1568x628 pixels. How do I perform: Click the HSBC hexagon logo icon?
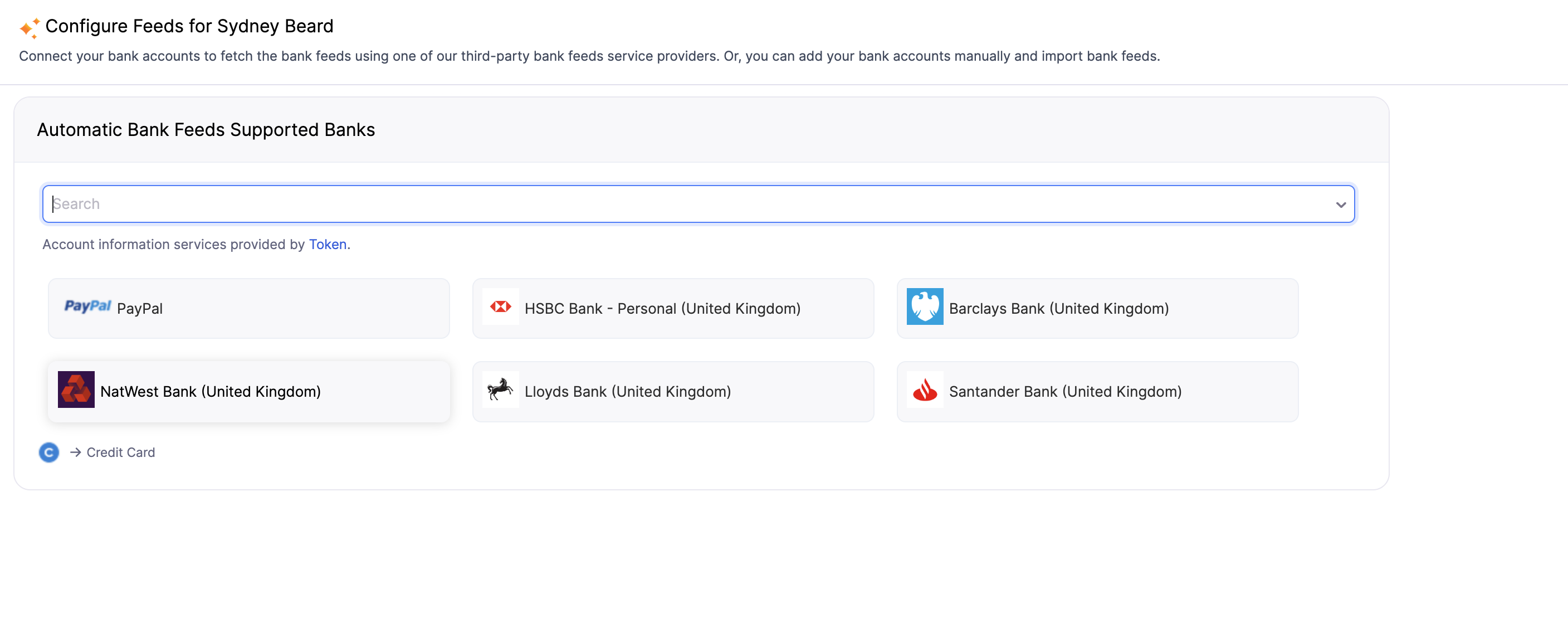500,307
